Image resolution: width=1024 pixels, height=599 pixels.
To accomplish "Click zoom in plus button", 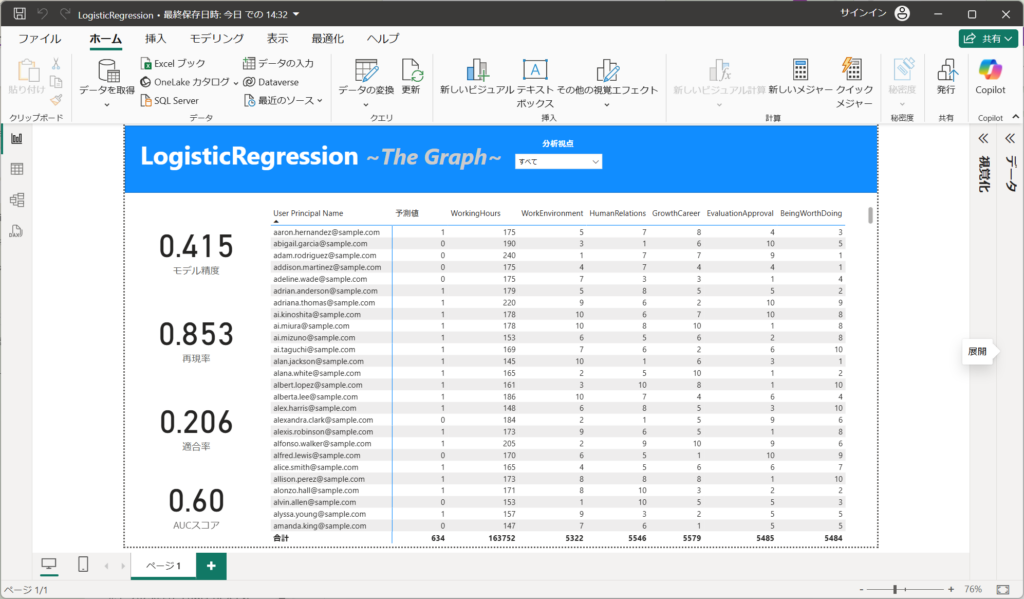I will coord(951,589).
